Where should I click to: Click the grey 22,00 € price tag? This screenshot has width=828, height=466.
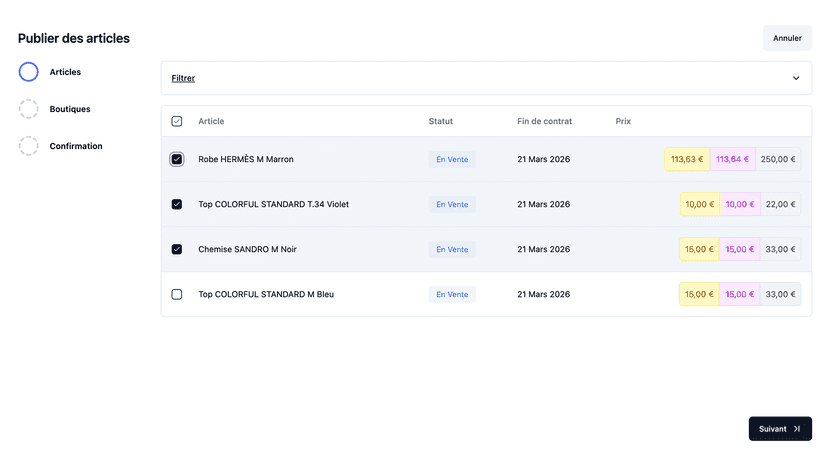click(780, 204)
